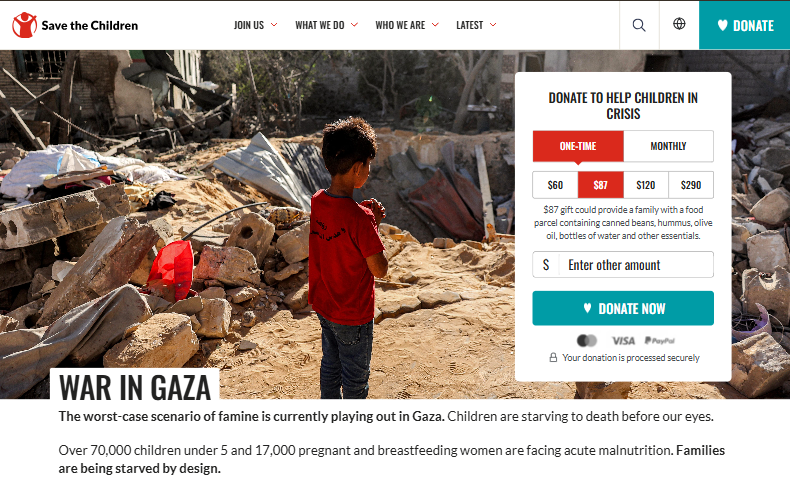The width and height of the screenshot is (790, 495).
Task: Choose the $120 donation amount
Action: coord(646,185)
